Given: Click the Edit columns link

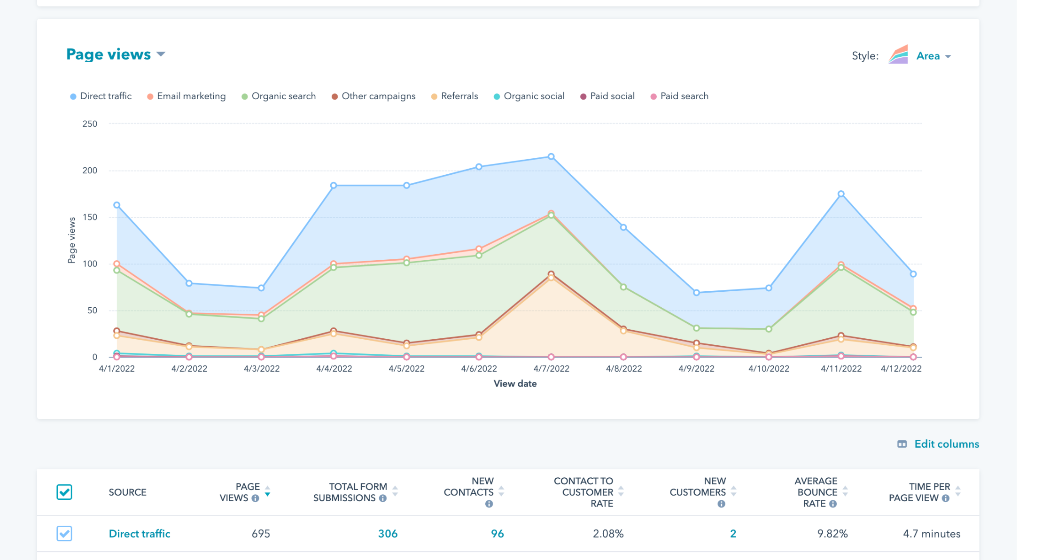Looking at the screenshot, I should pos(937,444).
